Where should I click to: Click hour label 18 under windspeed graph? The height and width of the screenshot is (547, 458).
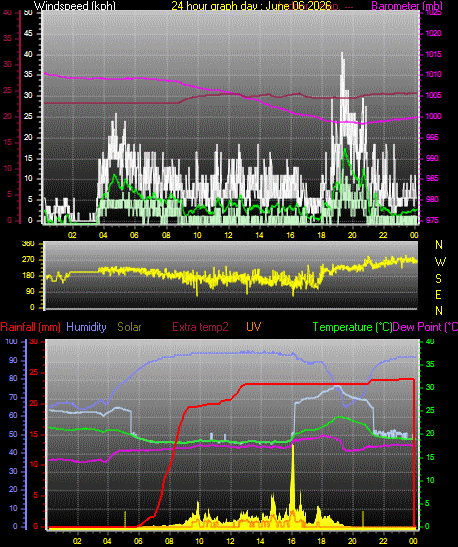pyautogui.click(x=321, y=235)
